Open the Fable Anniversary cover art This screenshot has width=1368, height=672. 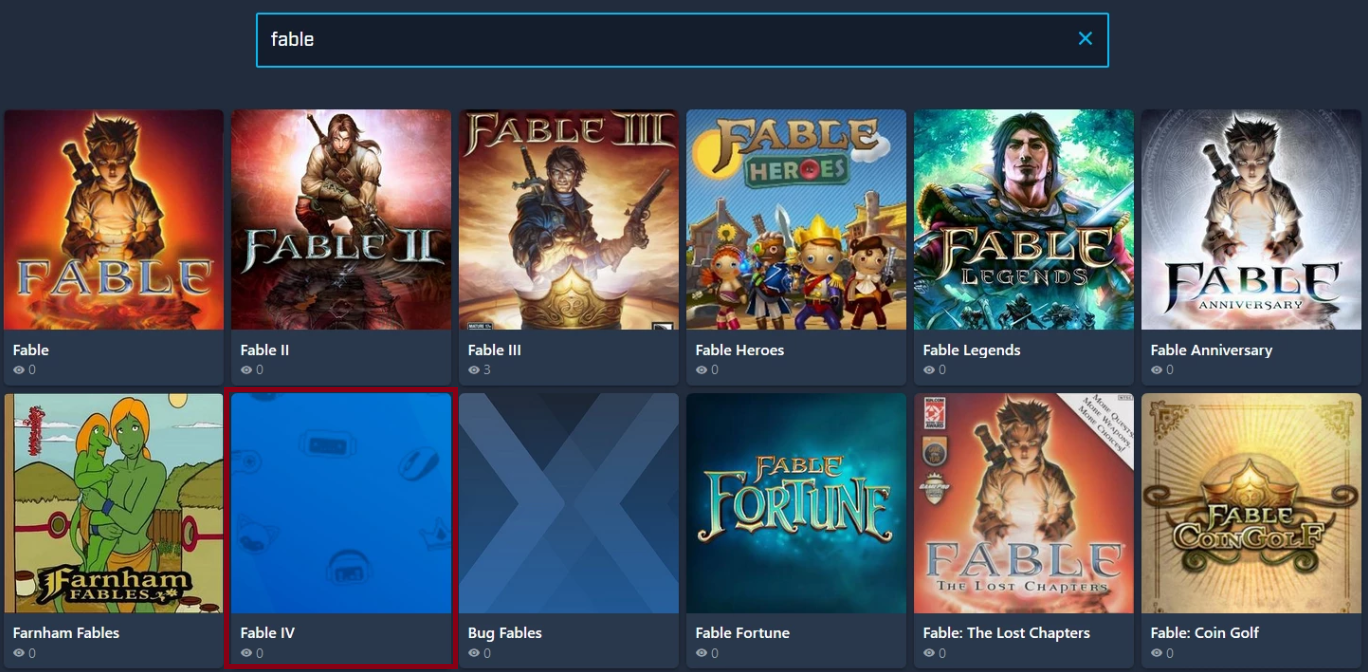point(1251,220)
